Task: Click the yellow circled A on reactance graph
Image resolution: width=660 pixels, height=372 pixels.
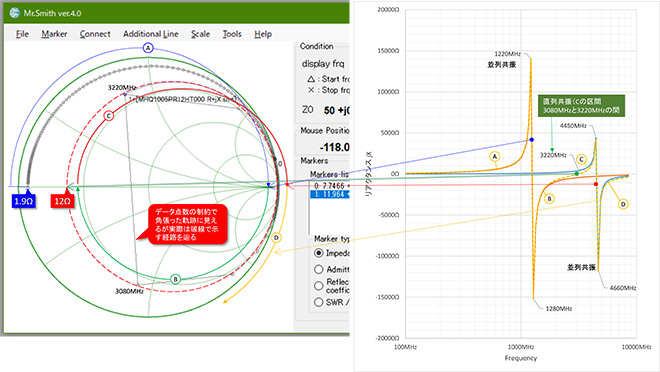Action: [495, 157]
